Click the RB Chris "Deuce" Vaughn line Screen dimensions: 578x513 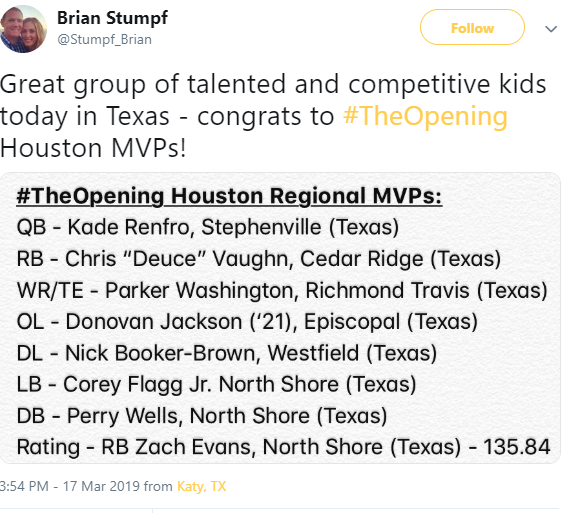(x=259, y=259)
